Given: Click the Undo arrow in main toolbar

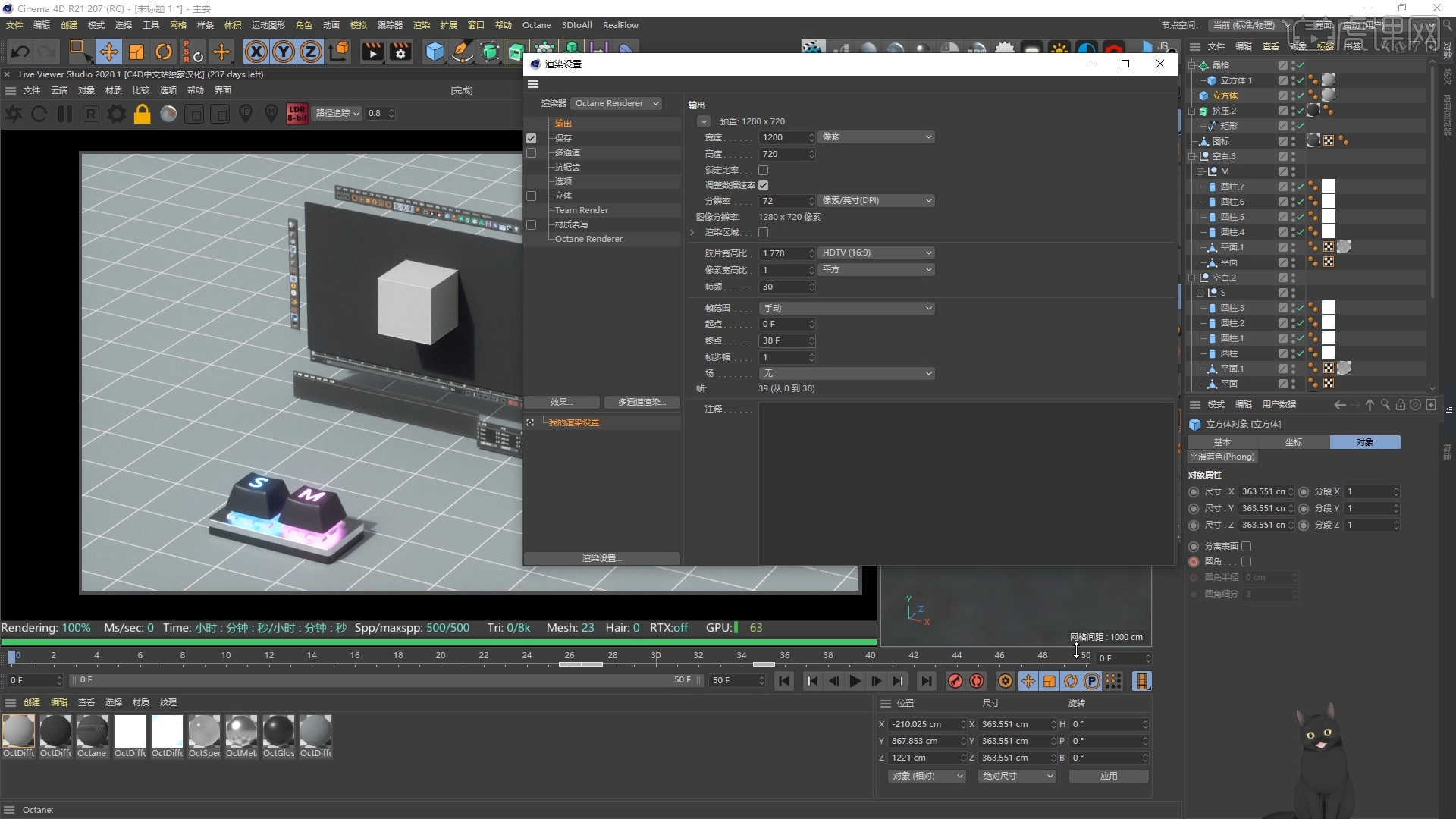Looking at the screenshot, I should coord(20,52).
